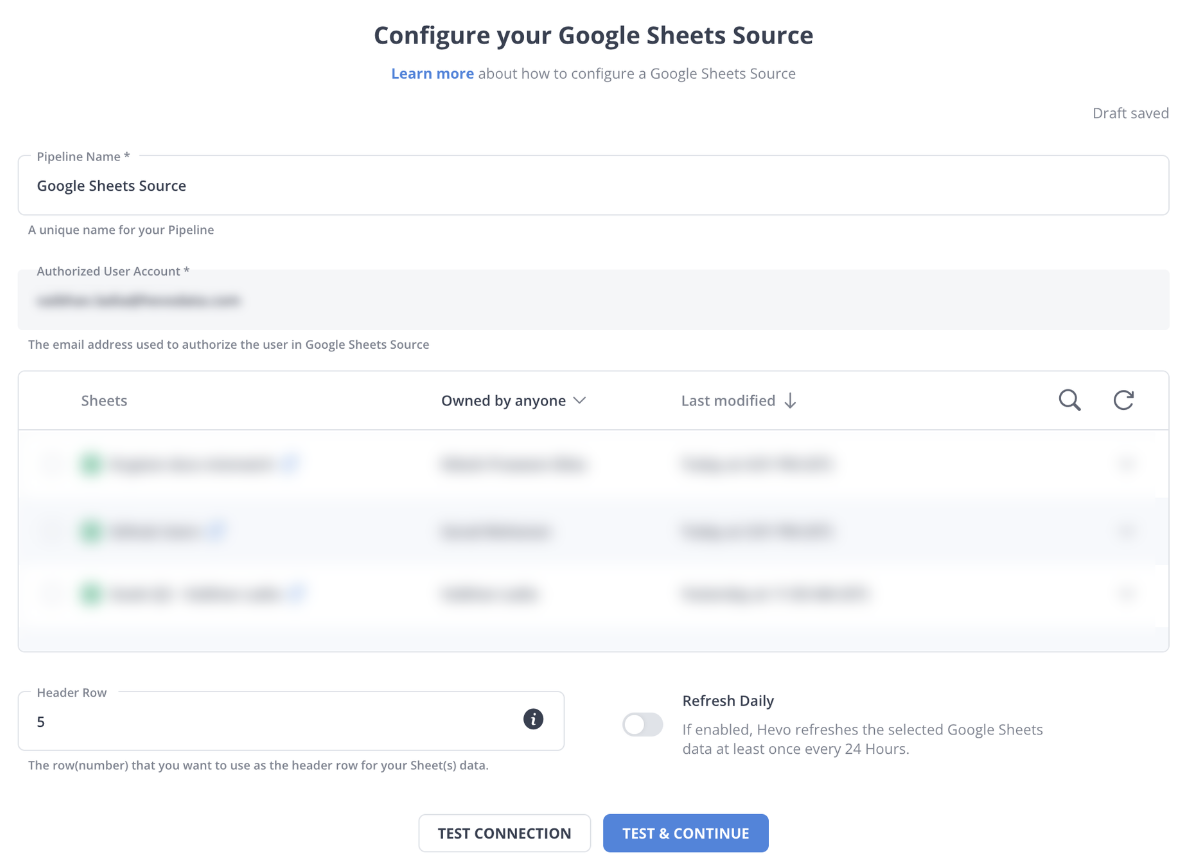Select the TEST CONNECTION button
The width and height of the screenshot is (1188, 866).
pyautogui.click(x=505, y=833)
